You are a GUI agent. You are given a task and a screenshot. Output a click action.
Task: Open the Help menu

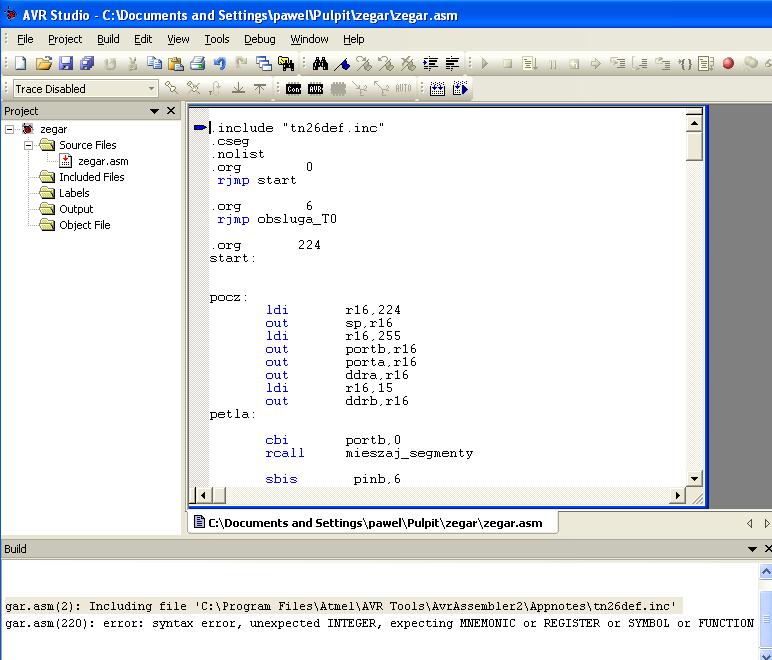354,39
